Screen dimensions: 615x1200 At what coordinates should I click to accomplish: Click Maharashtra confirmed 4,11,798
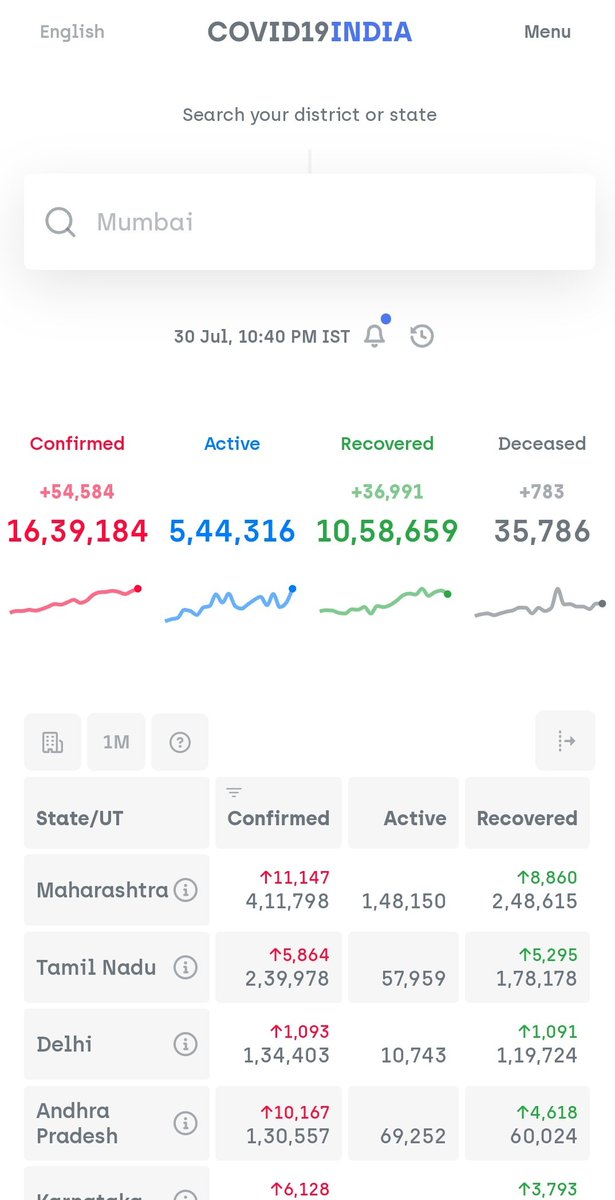click(287, 901)
